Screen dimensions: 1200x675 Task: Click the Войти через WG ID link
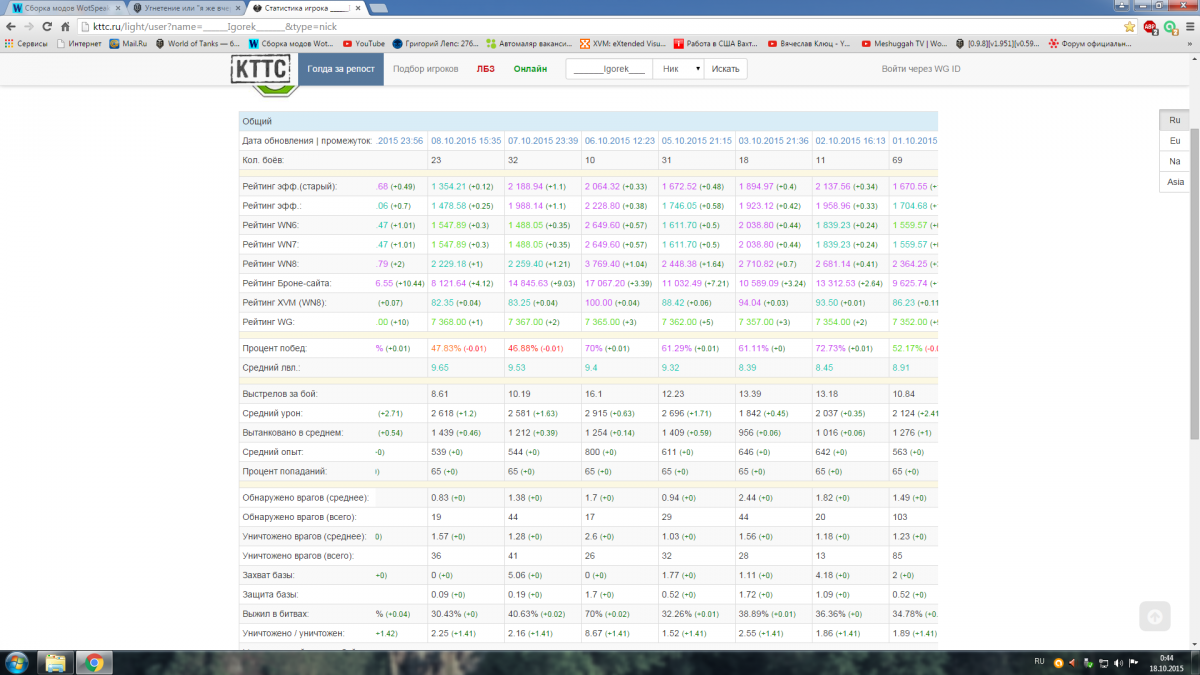click(x=920, y=69)
